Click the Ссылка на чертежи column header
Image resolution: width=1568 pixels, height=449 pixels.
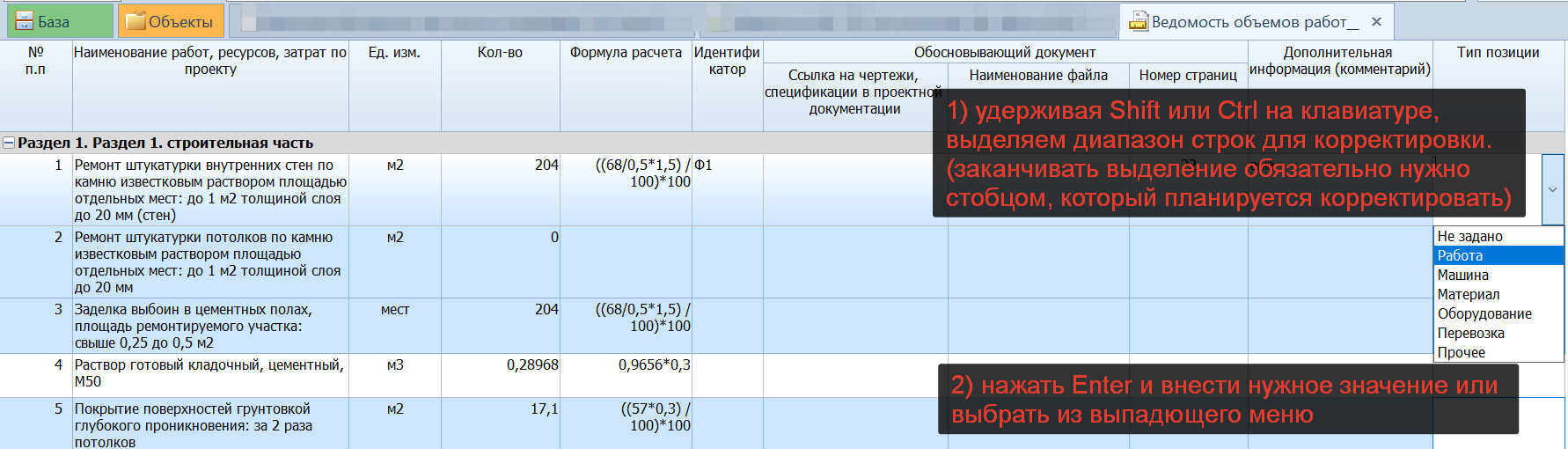click(855, 97)
